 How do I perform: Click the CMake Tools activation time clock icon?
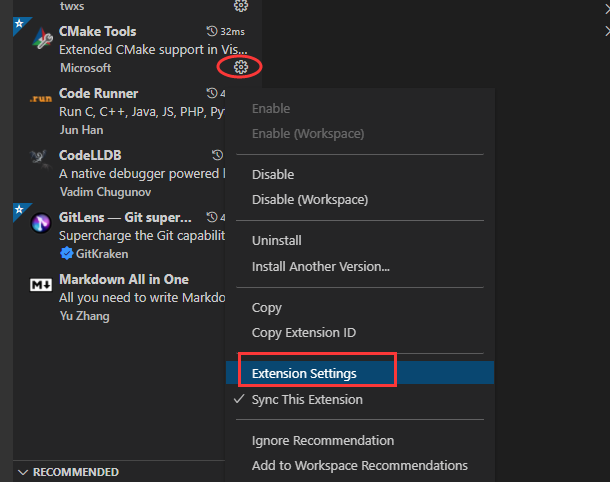click(212, 31)
